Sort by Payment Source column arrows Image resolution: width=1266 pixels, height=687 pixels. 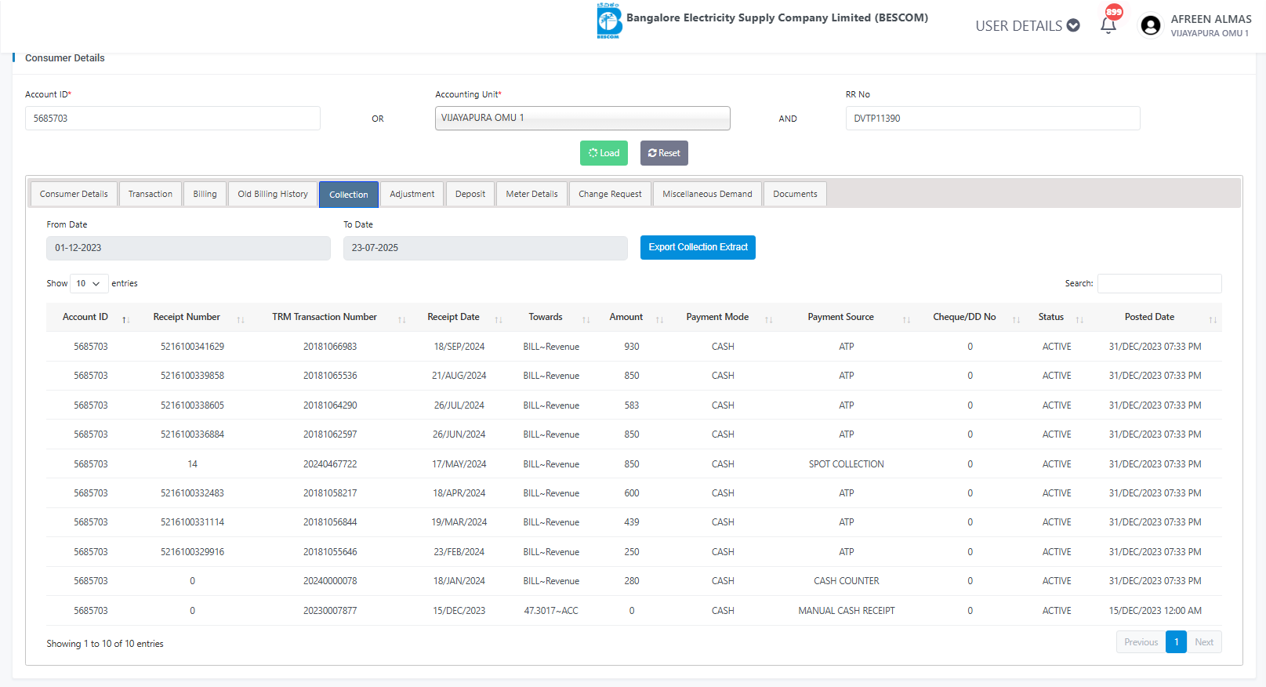pos(907,318)
